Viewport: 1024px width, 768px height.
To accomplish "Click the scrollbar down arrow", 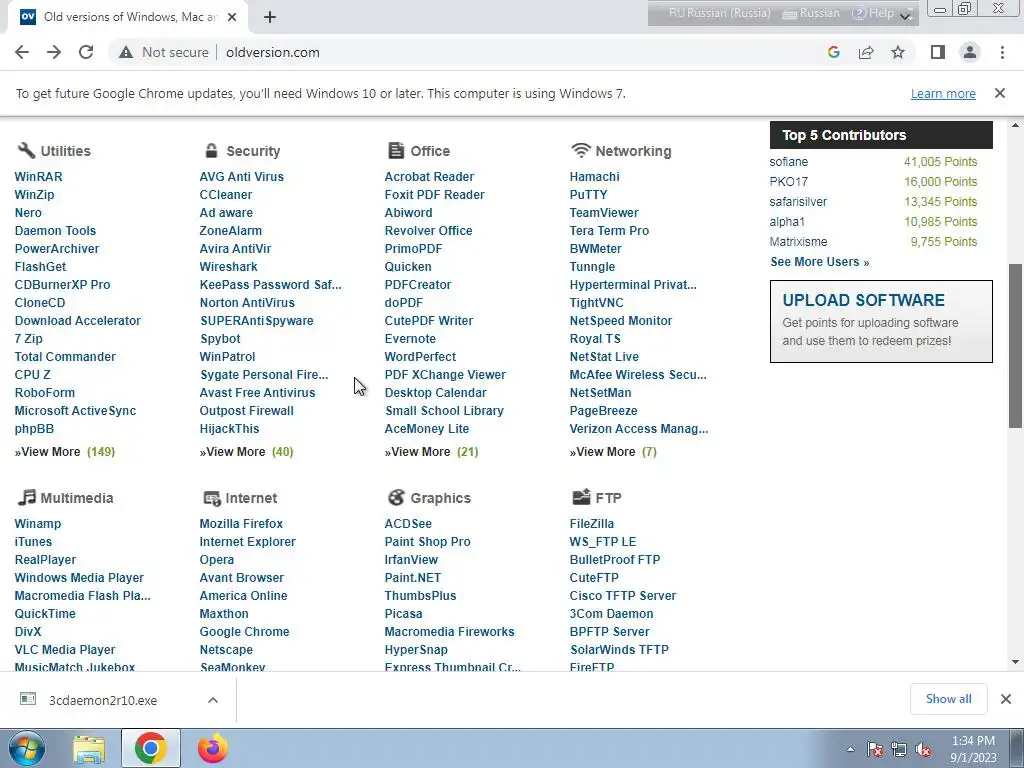I will tap(1015, 662).
